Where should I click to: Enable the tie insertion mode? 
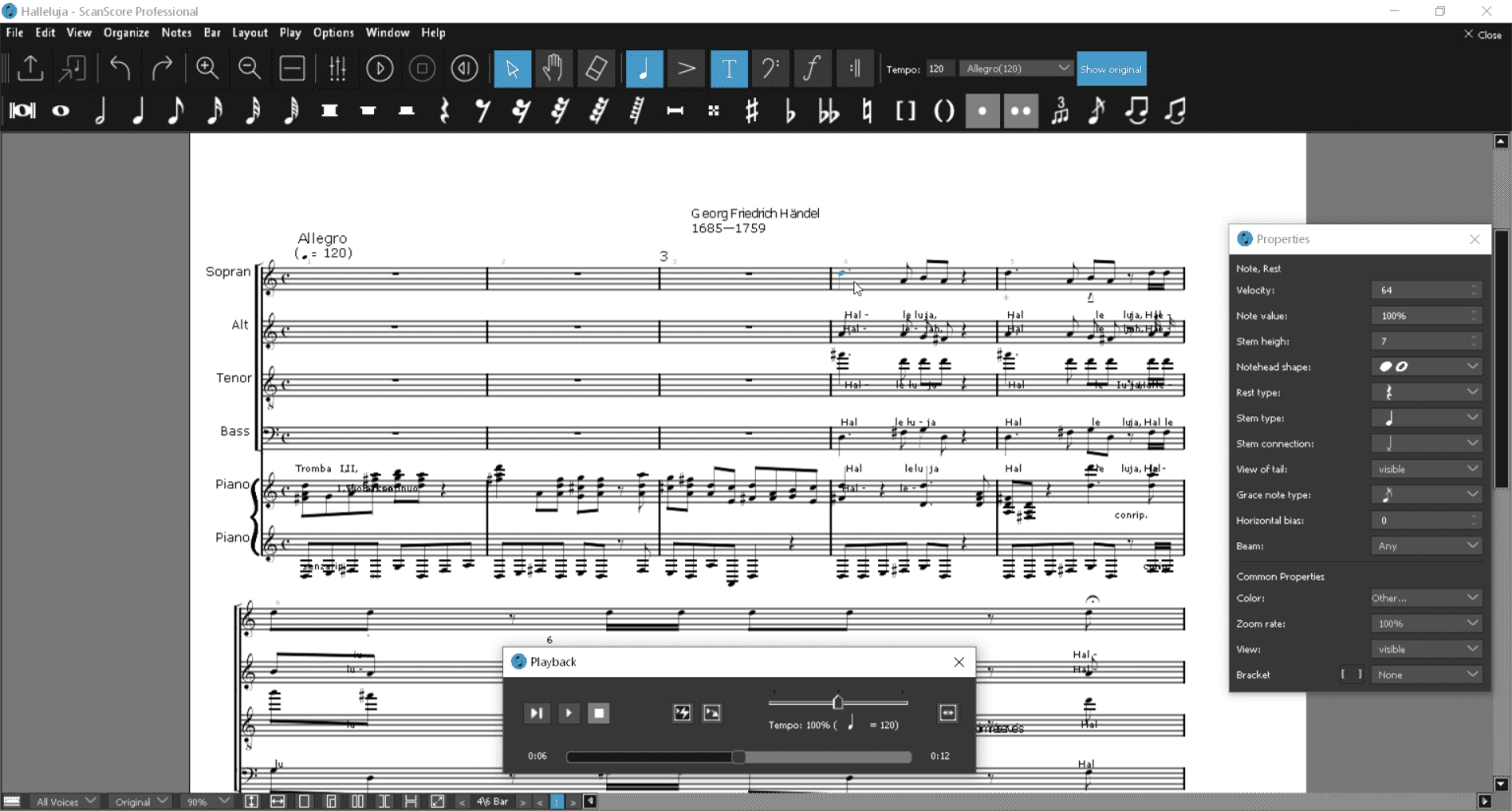pyautogui.click(x=1137, y=111)
